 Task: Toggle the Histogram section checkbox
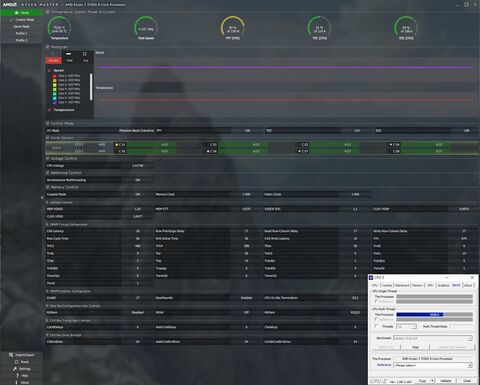click(x=48, y=47)
